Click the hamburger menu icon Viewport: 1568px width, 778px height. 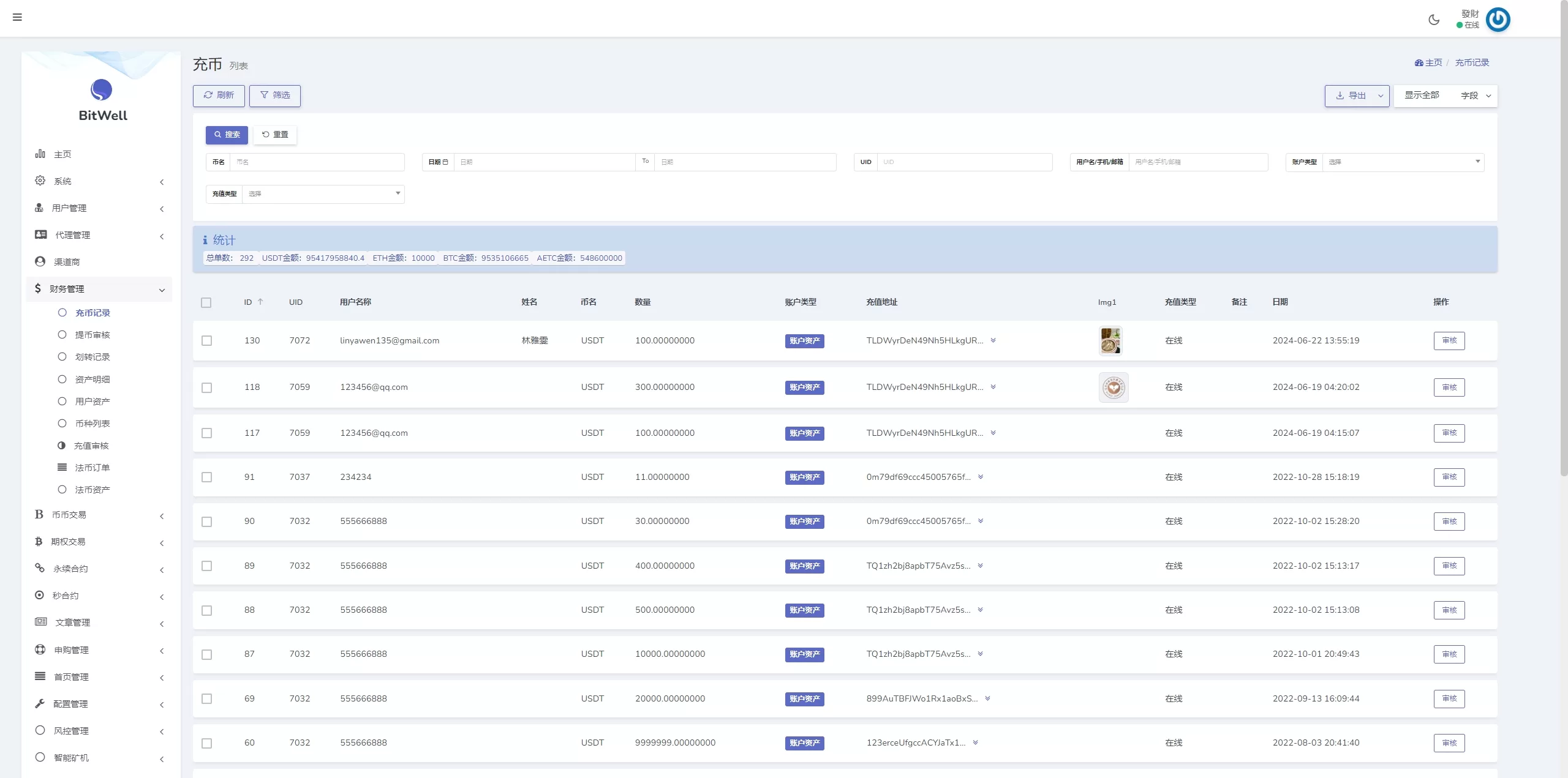click(x=17, y=17)
